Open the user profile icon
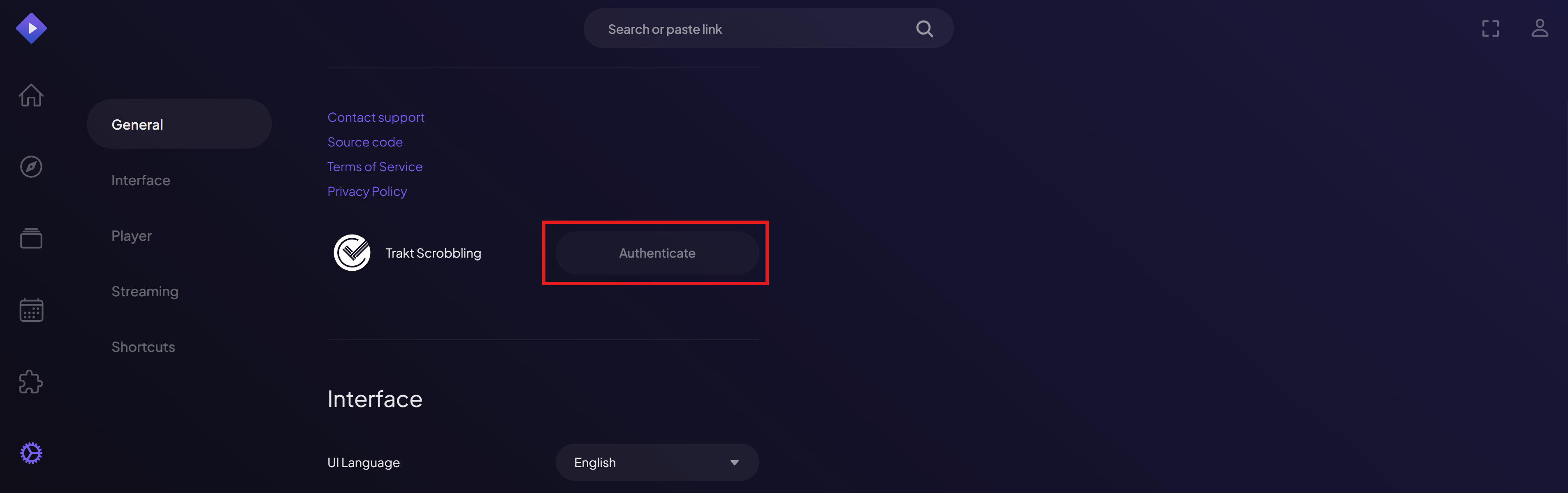The height and width of the screenshot is (493, 1568). pos(1539,29)
